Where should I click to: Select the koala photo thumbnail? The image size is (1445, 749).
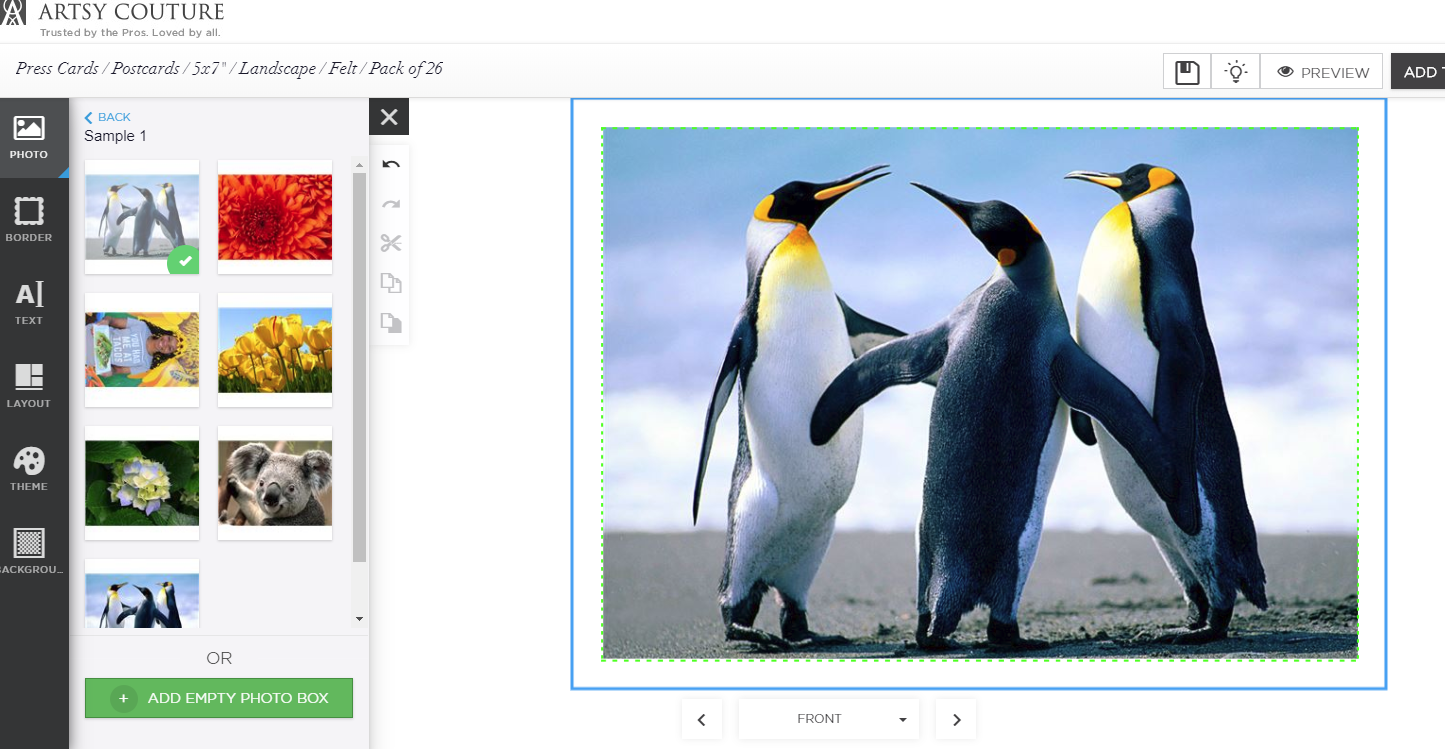coord(275,483)
